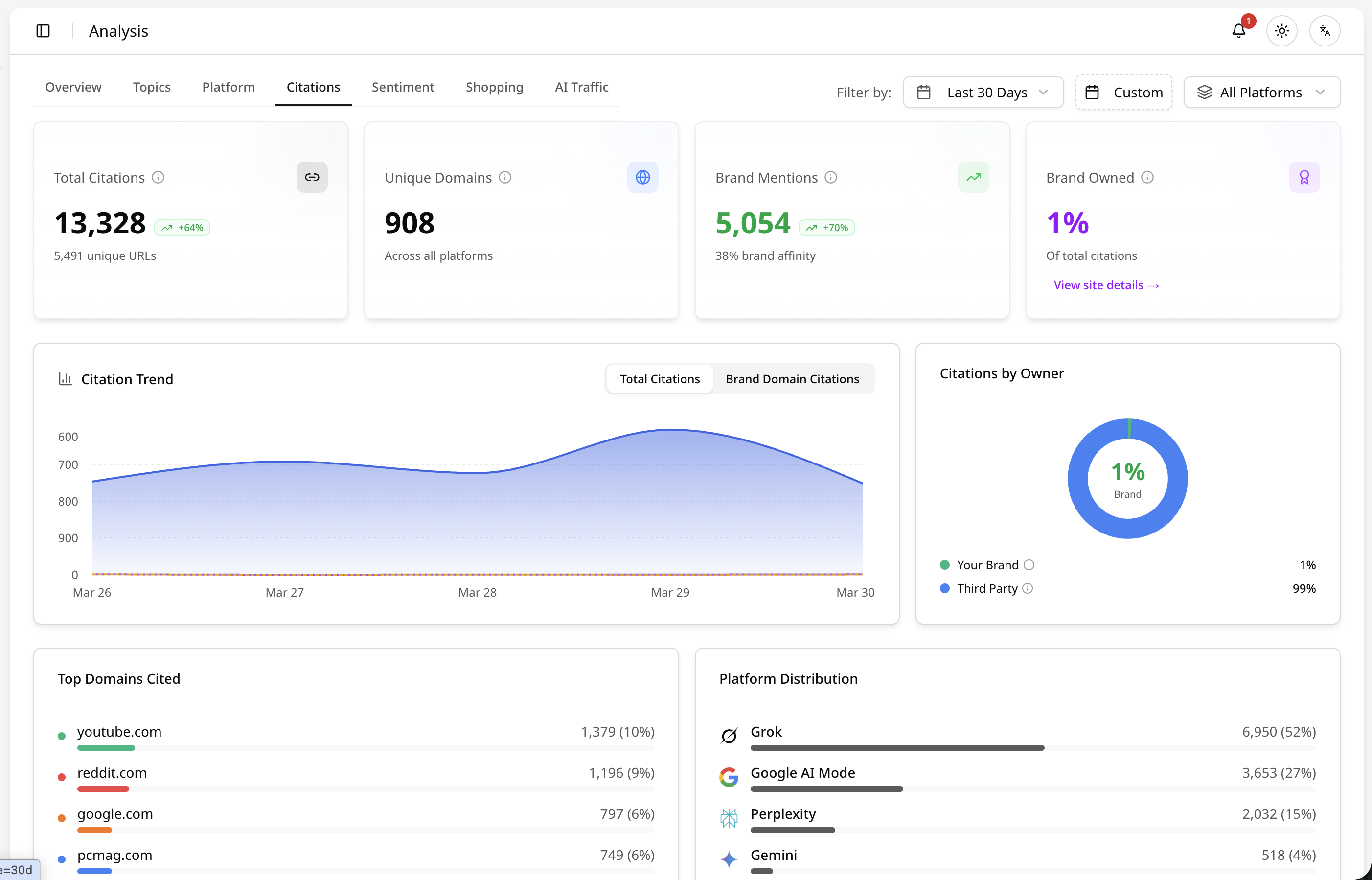Click the Third Party info icon
This screenshot has height=880, width=1372.
[x=1028, y=588]
